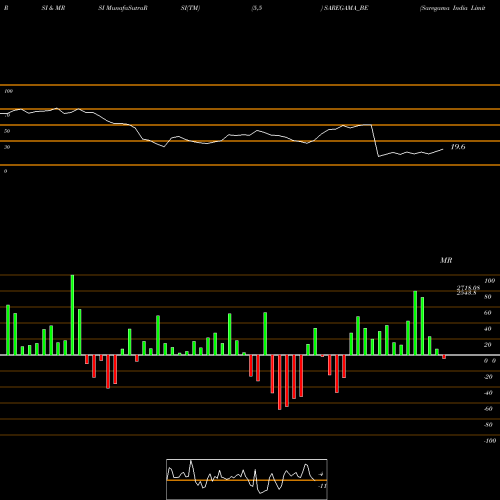
Task: Click the 100 label on MR right axis
Action: [x=490, y=281]
